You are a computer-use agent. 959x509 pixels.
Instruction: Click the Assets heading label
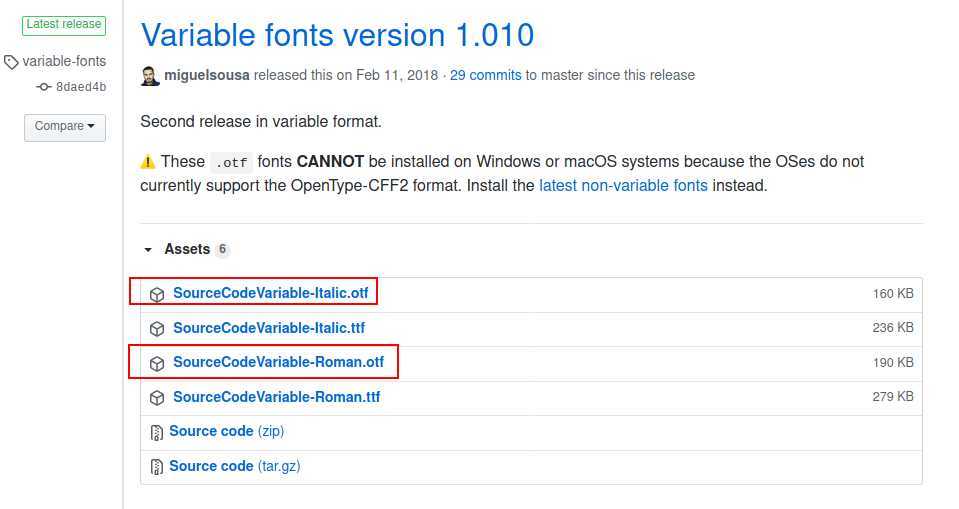point(187,249)
